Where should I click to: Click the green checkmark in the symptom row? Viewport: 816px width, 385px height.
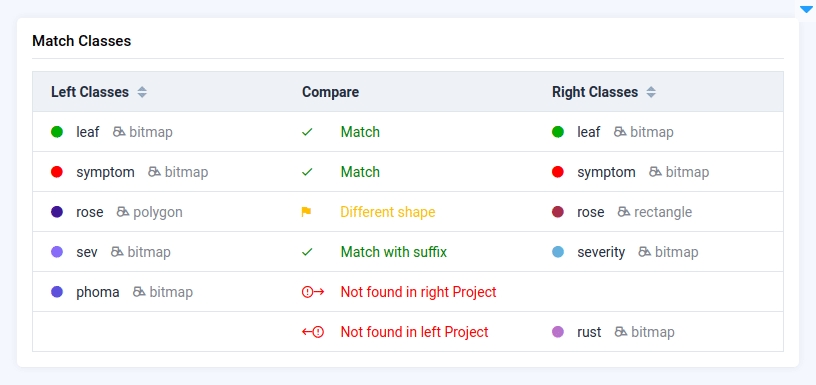point(307,172)
